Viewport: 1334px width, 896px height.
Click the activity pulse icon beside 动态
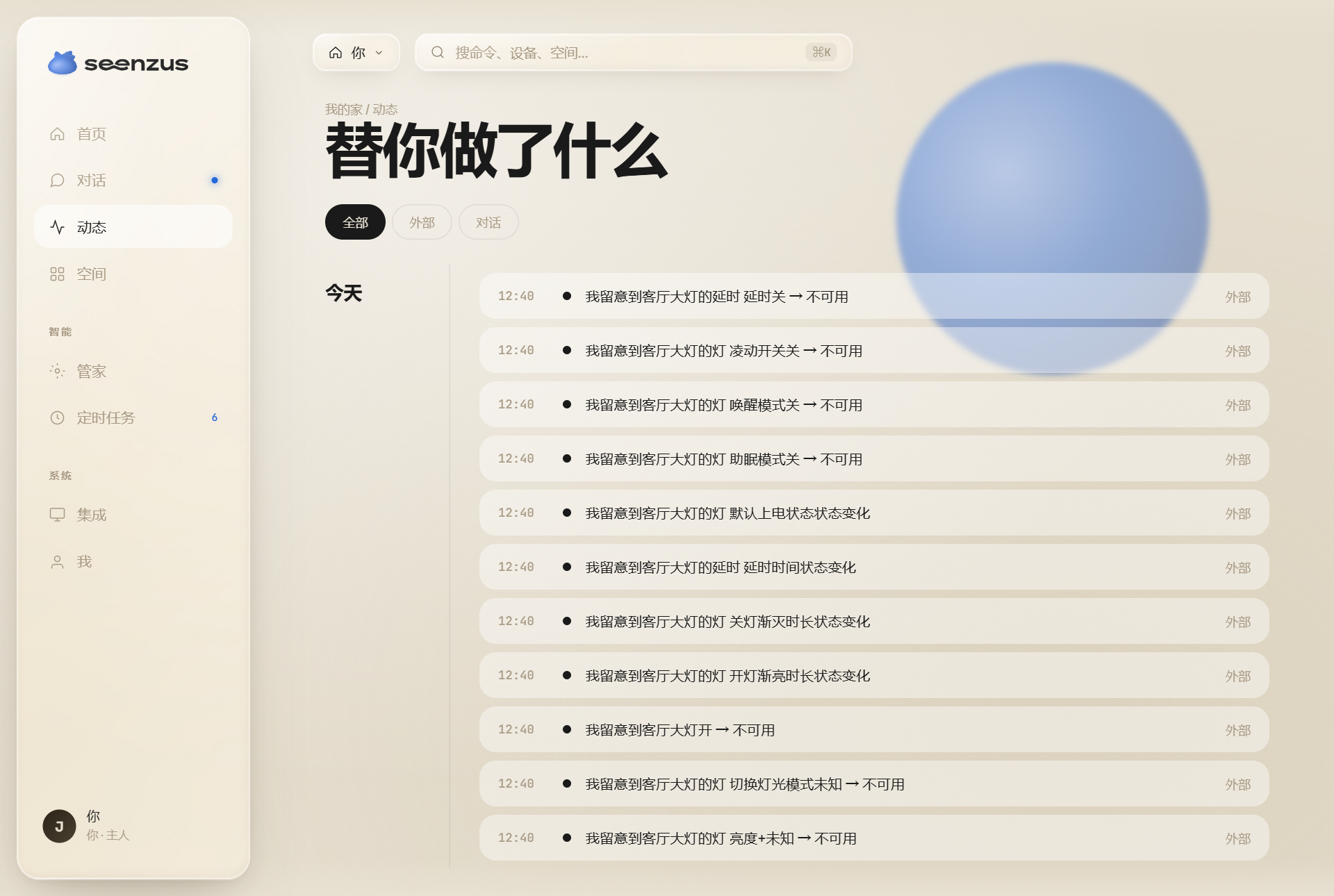click(x=57, y=227)
